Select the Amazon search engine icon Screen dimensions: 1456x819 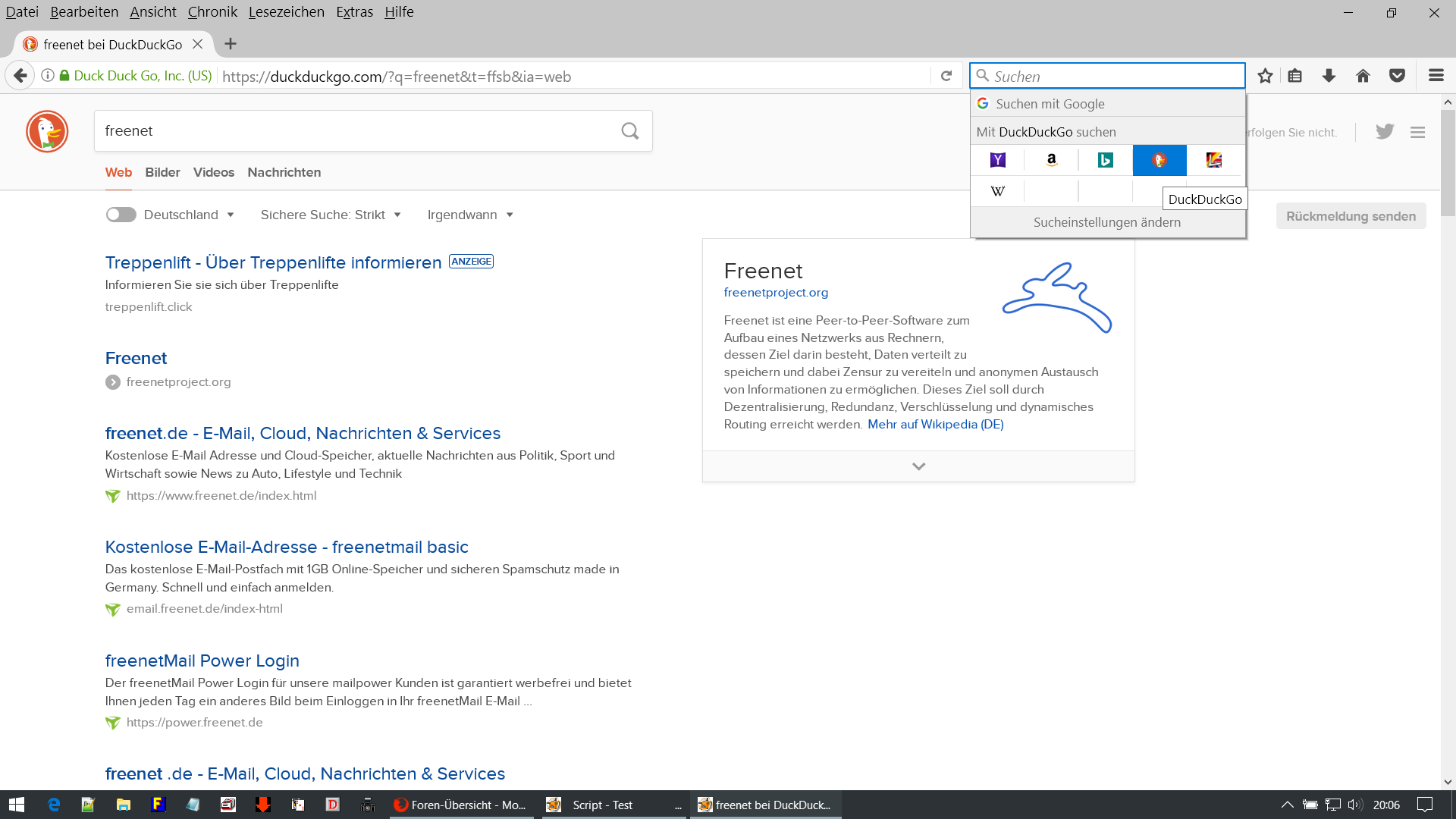(1051, 160)
